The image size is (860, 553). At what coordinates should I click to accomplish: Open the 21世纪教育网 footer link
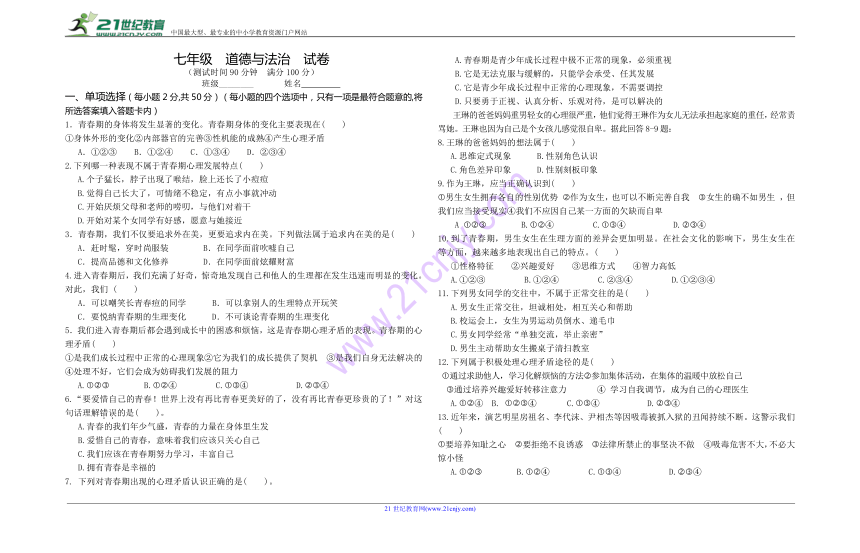coord(430,509)
